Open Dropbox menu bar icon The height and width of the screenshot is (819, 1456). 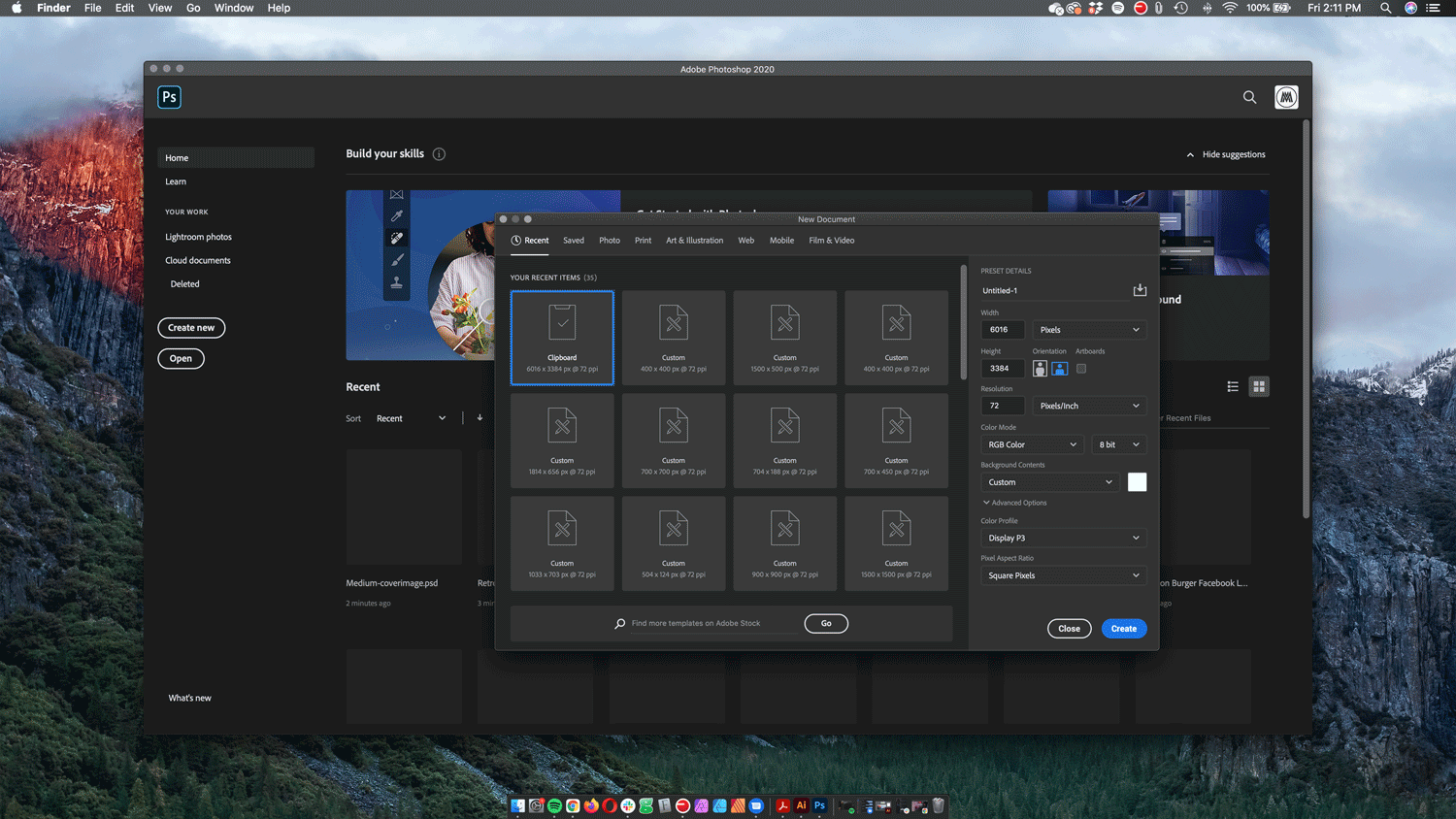point(1096,8)
